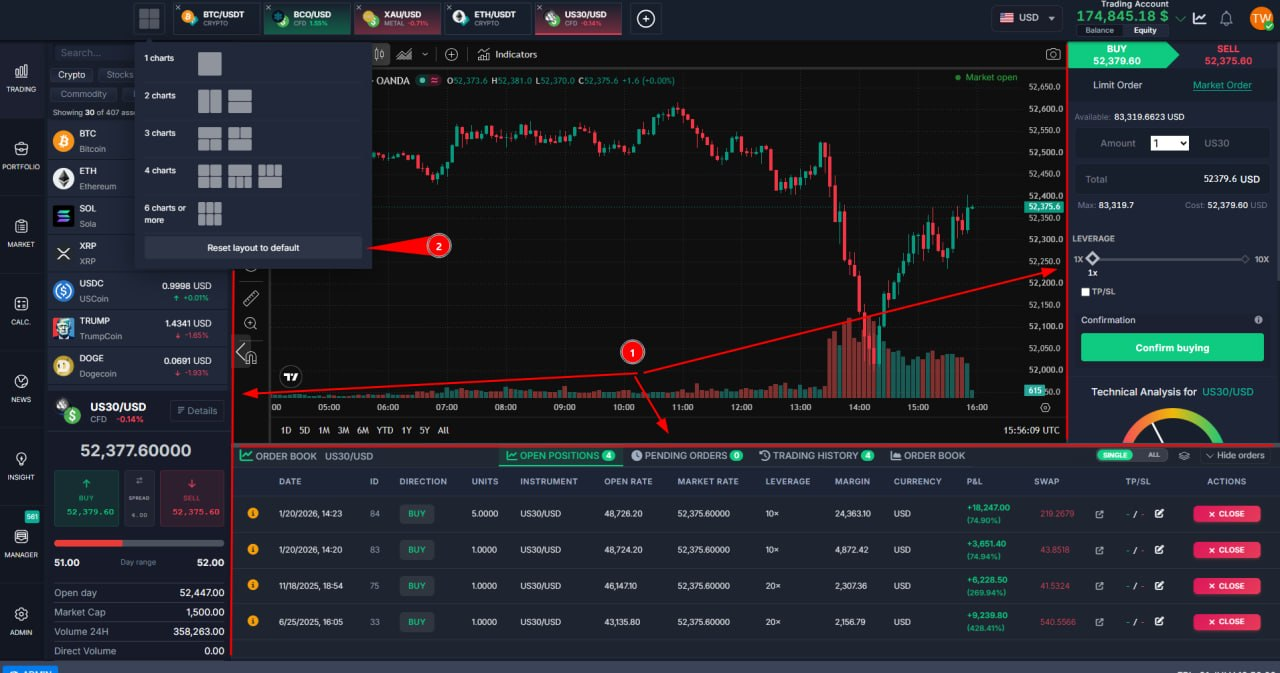This screenshot has width=1280, height=673.
Task: Enable the TP/SL checkbox
Action: click(1086, 292)
